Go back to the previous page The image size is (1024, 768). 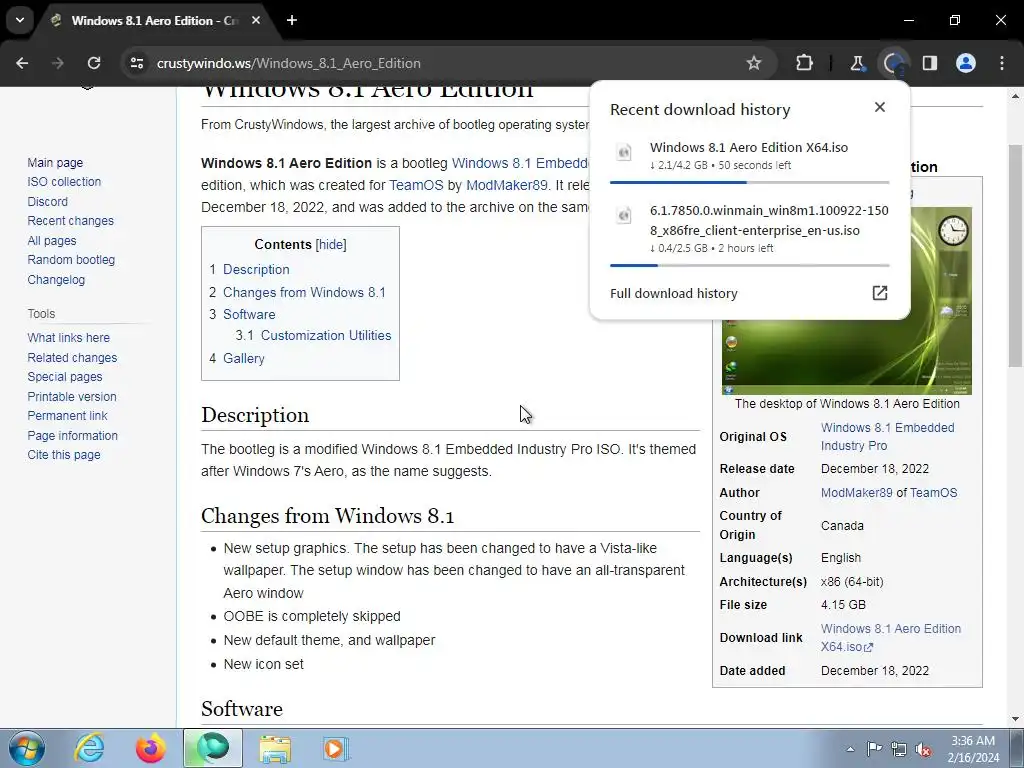click(22, 63)
